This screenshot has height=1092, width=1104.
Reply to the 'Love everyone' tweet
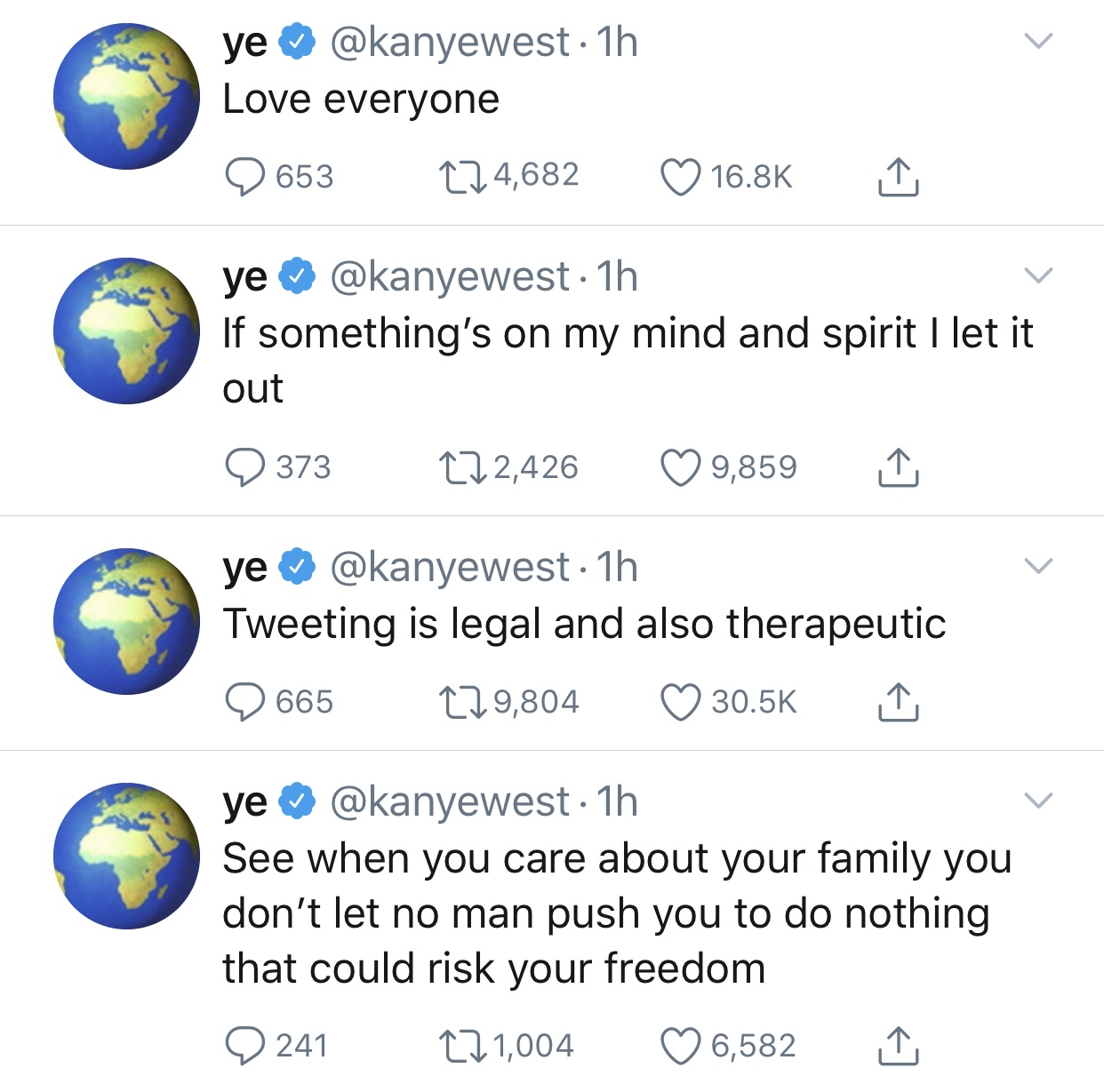click(x=244, y=176)
